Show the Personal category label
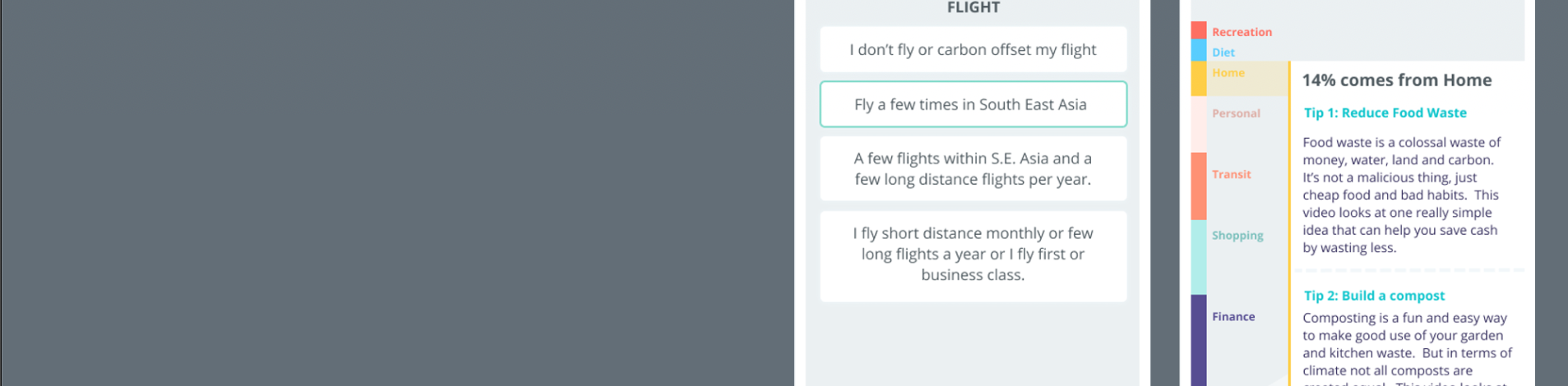 (x=1236, y=113)
